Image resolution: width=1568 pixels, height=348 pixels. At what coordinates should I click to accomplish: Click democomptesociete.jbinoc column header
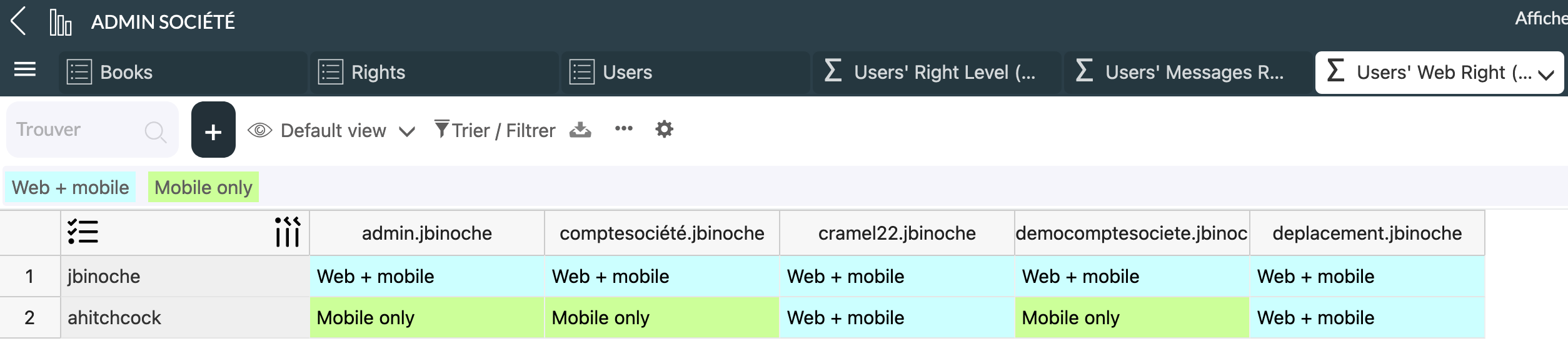[x=1132, y=233]
